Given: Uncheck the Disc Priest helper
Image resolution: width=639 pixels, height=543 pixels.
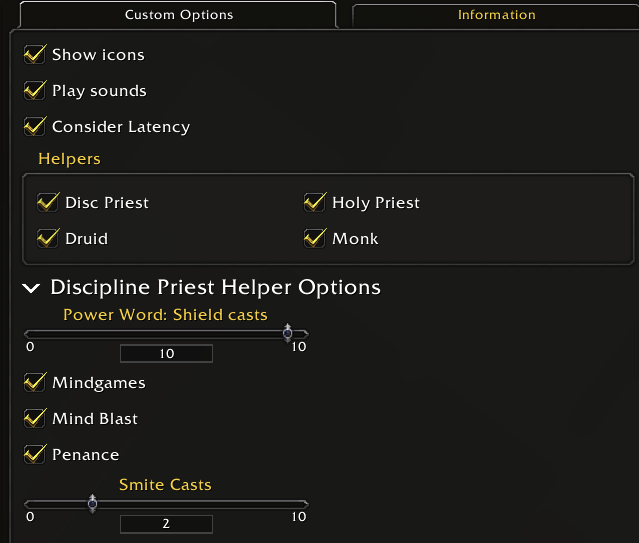Looking at the screenshot, I should (48, 203).
